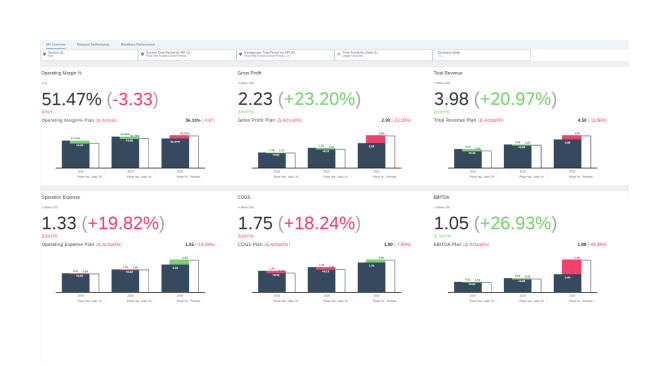Screen dimensions: 669x366
Task: Select the 1.75 COGS value
Action: 255,223
